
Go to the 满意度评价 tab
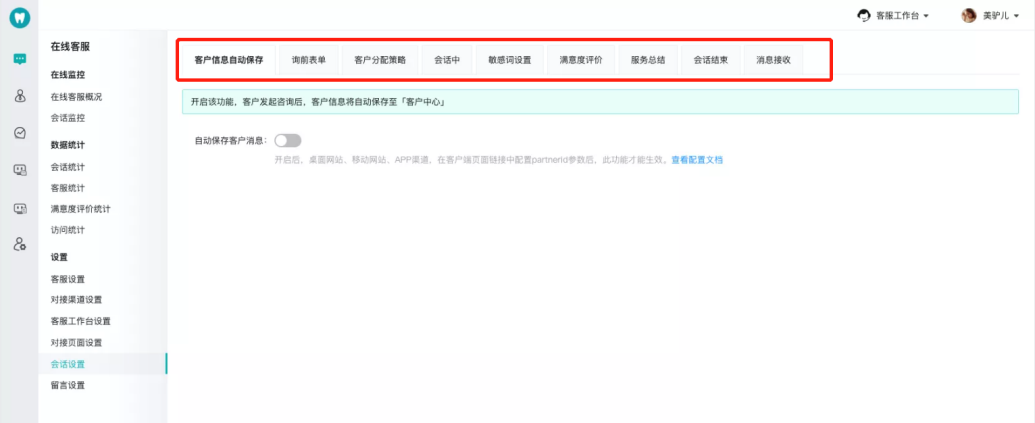point(581,60)
